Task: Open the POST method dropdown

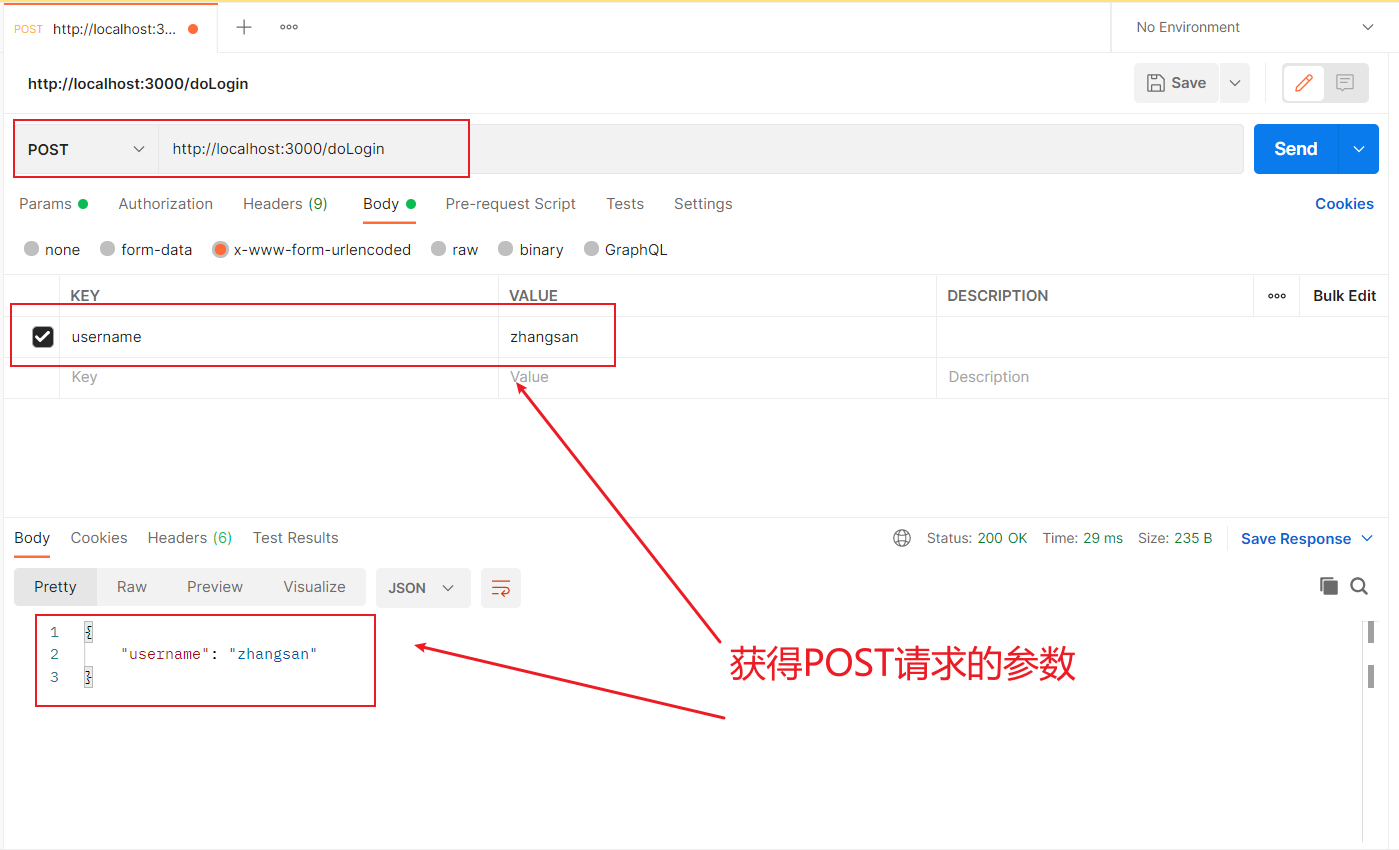Action: tap(86, 149)
